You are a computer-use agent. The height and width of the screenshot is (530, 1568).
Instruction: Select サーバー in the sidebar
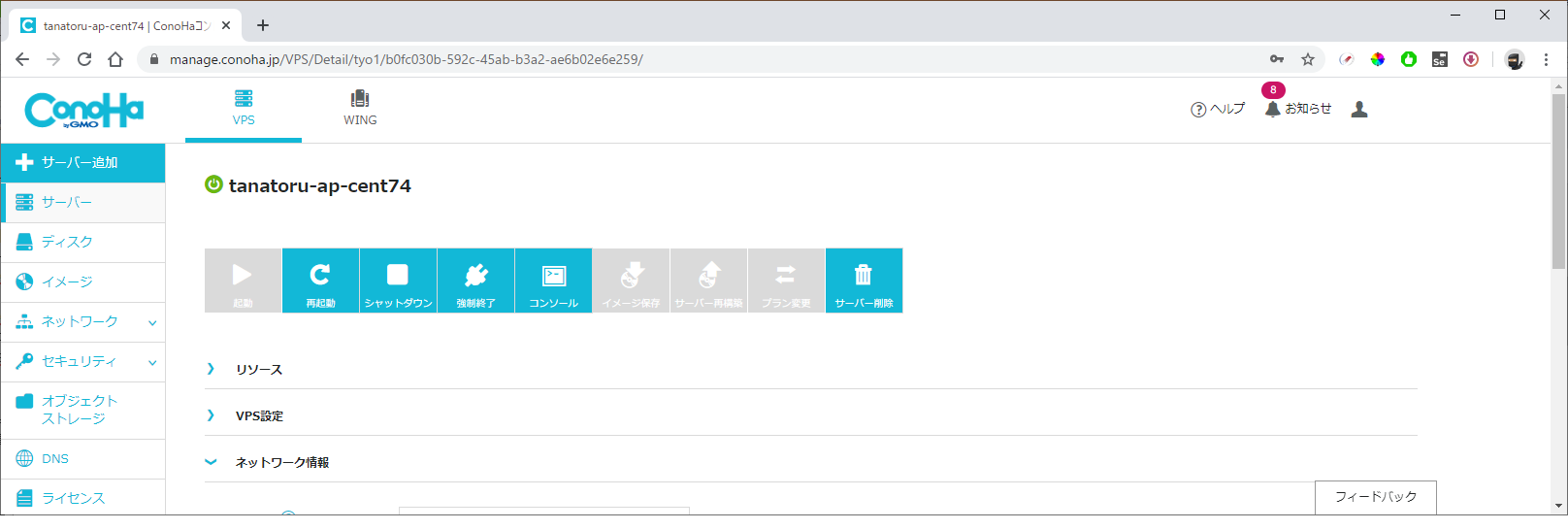[x=82, y=202]
